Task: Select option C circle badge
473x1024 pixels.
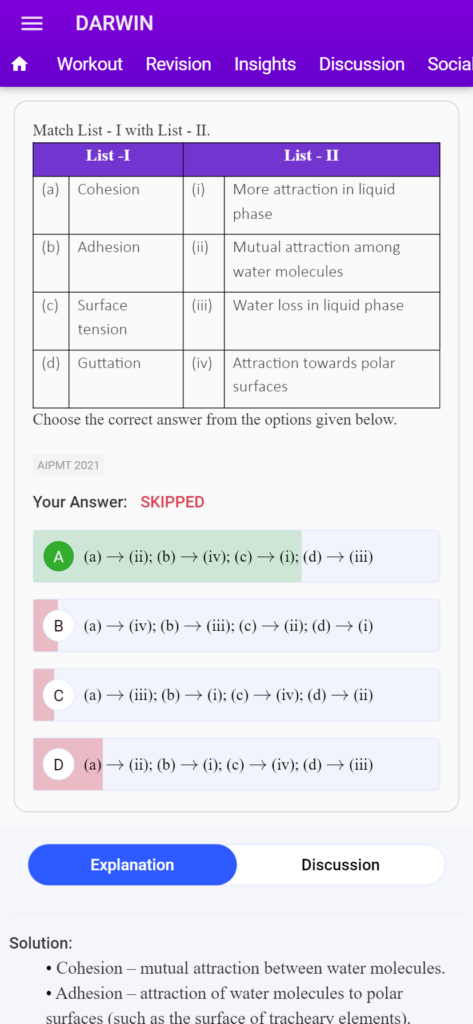Action: 59,695
